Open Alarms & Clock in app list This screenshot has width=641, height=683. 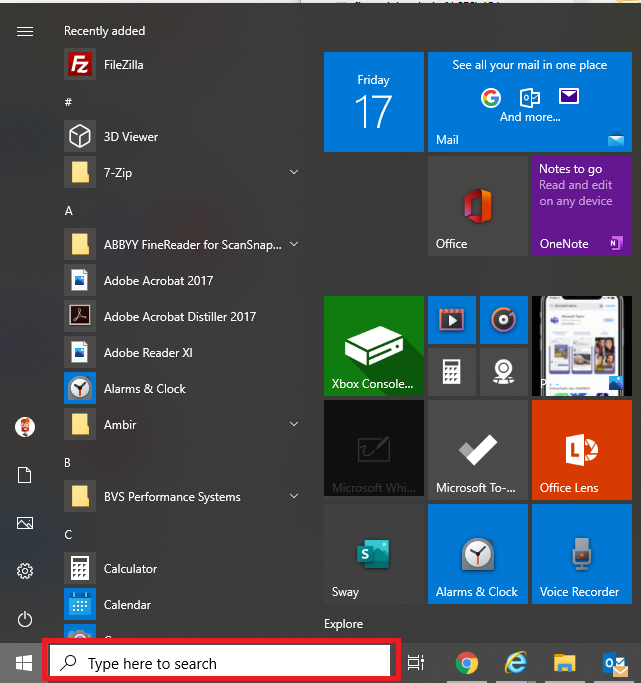pyautogui.click(x=183, y=389)
